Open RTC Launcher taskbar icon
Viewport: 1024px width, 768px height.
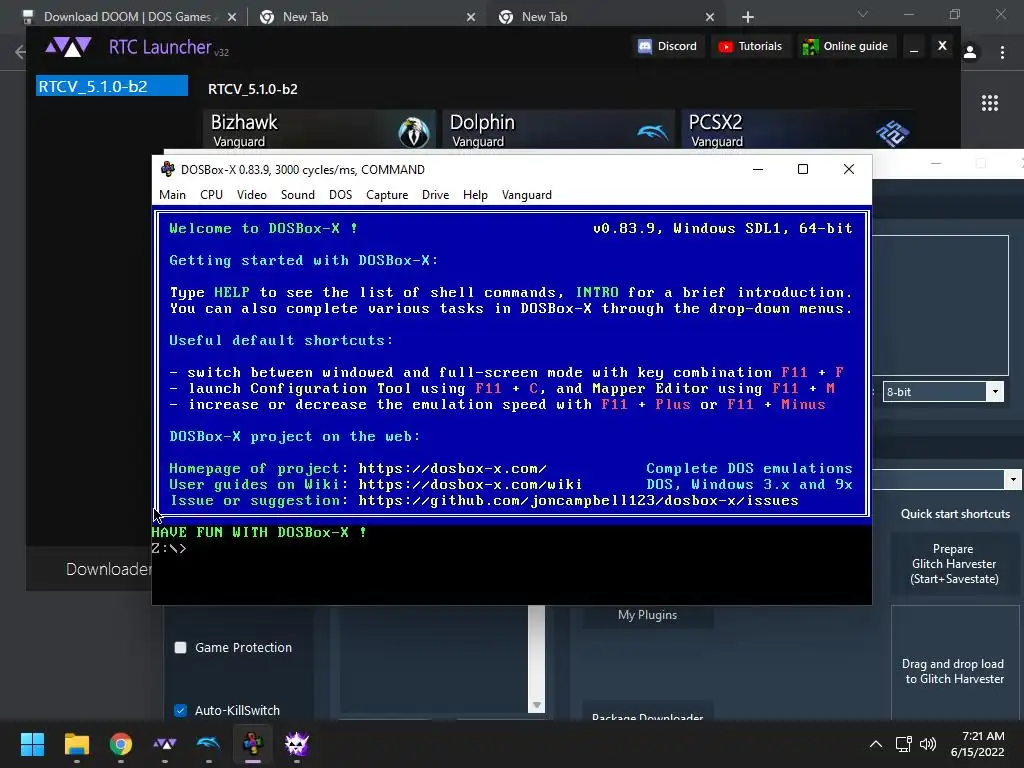(165, 744)
